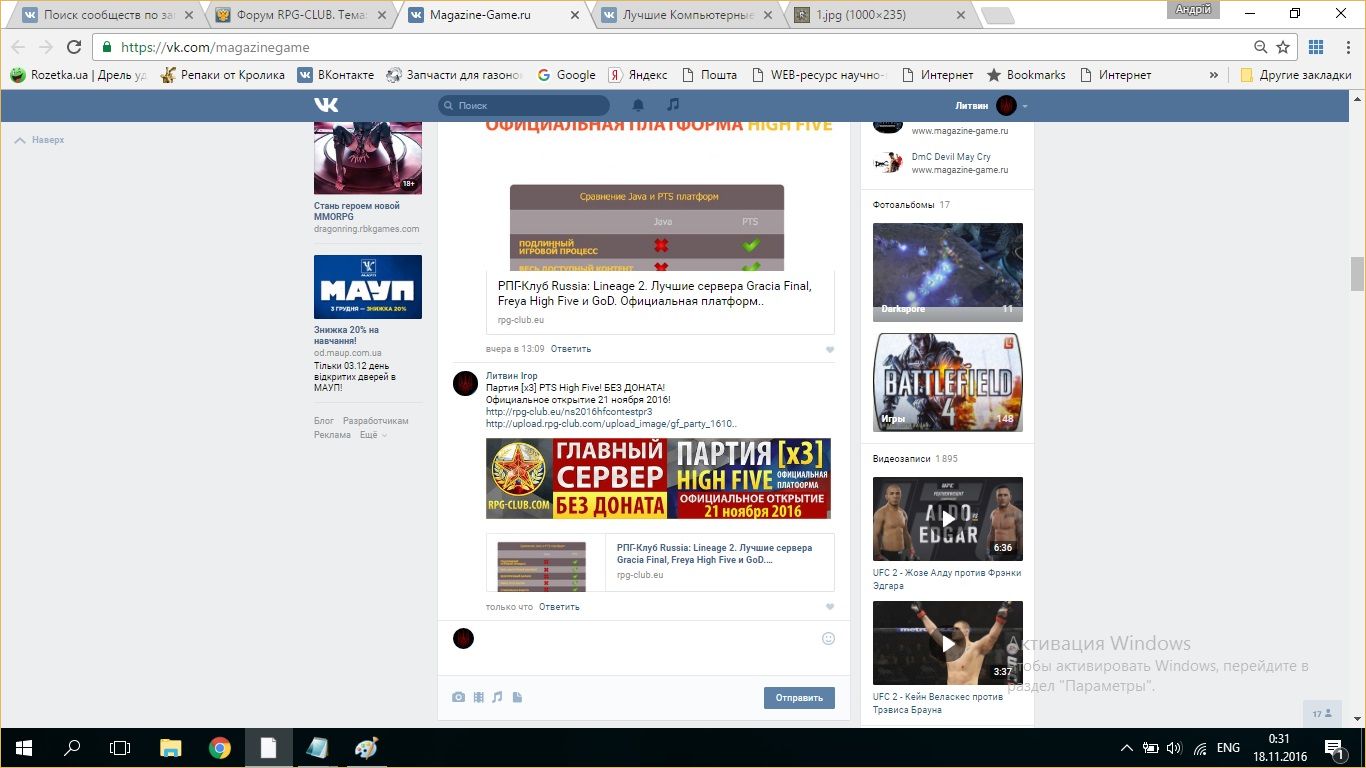Open the volume control in system tray
The width and height of the screenshot is (1366, 768).
point(1174,748)
